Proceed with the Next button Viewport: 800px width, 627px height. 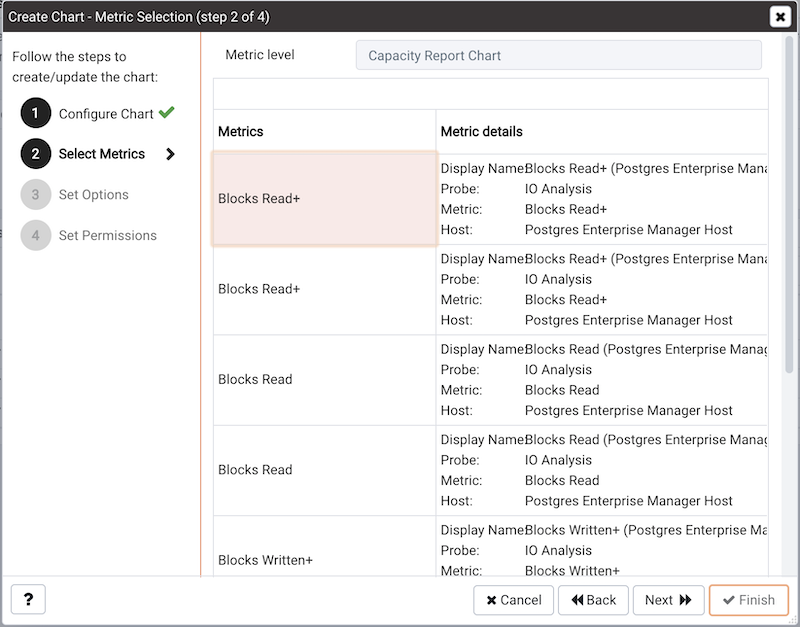[668, 600]
